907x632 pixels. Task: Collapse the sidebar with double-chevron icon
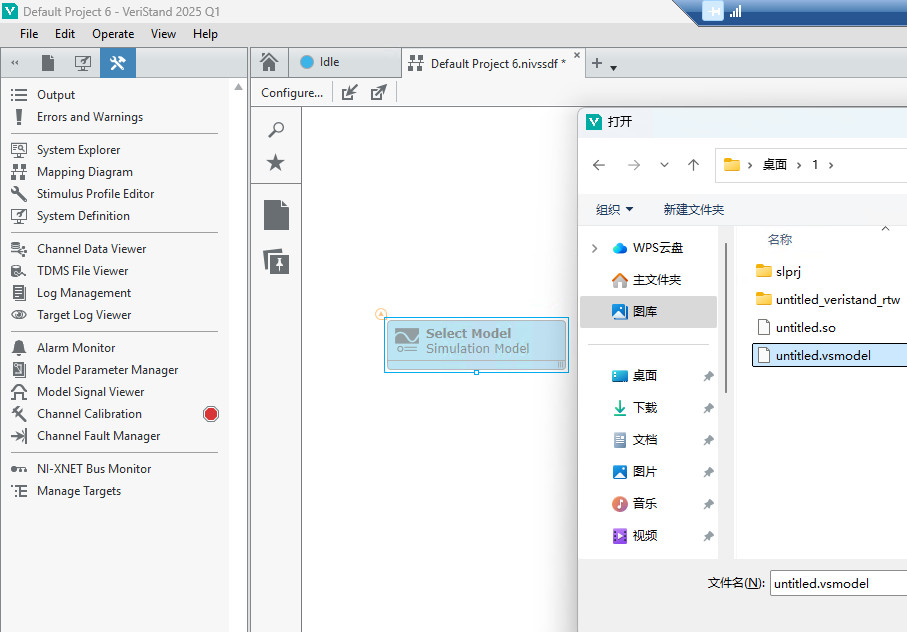click(15, 63)
